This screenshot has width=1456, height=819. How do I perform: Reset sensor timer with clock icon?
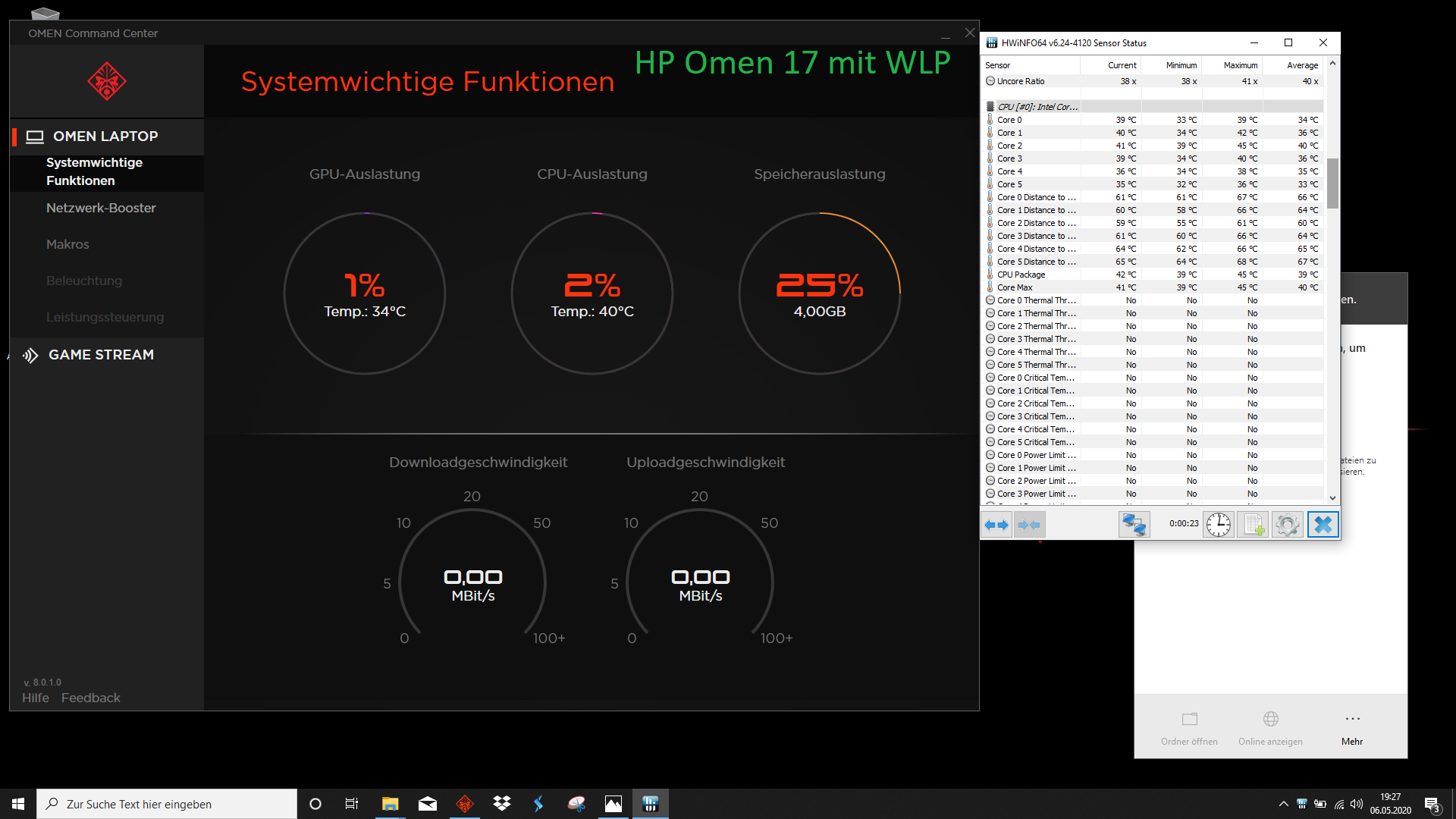pyautogui.click(x=1219, y=525)
